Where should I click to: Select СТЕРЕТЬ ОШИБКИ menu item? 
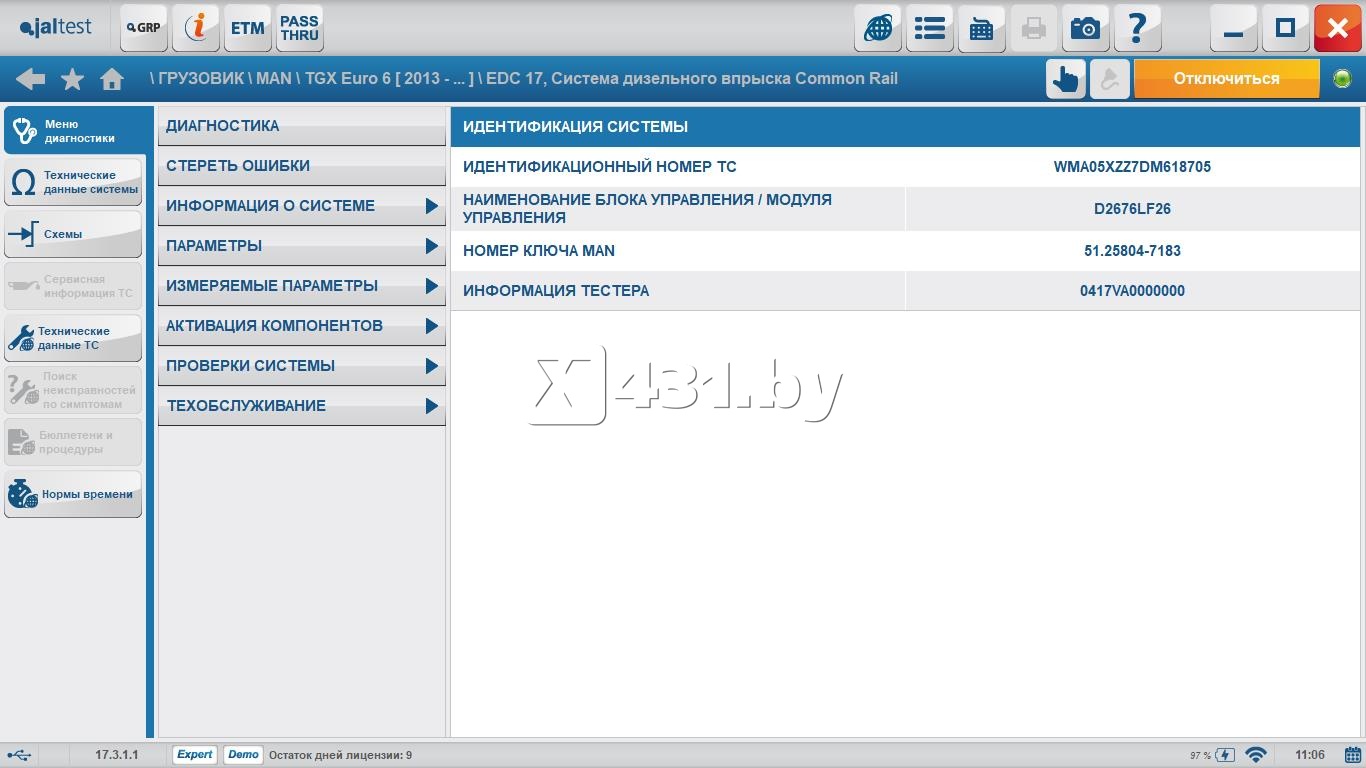pos(301,166)
